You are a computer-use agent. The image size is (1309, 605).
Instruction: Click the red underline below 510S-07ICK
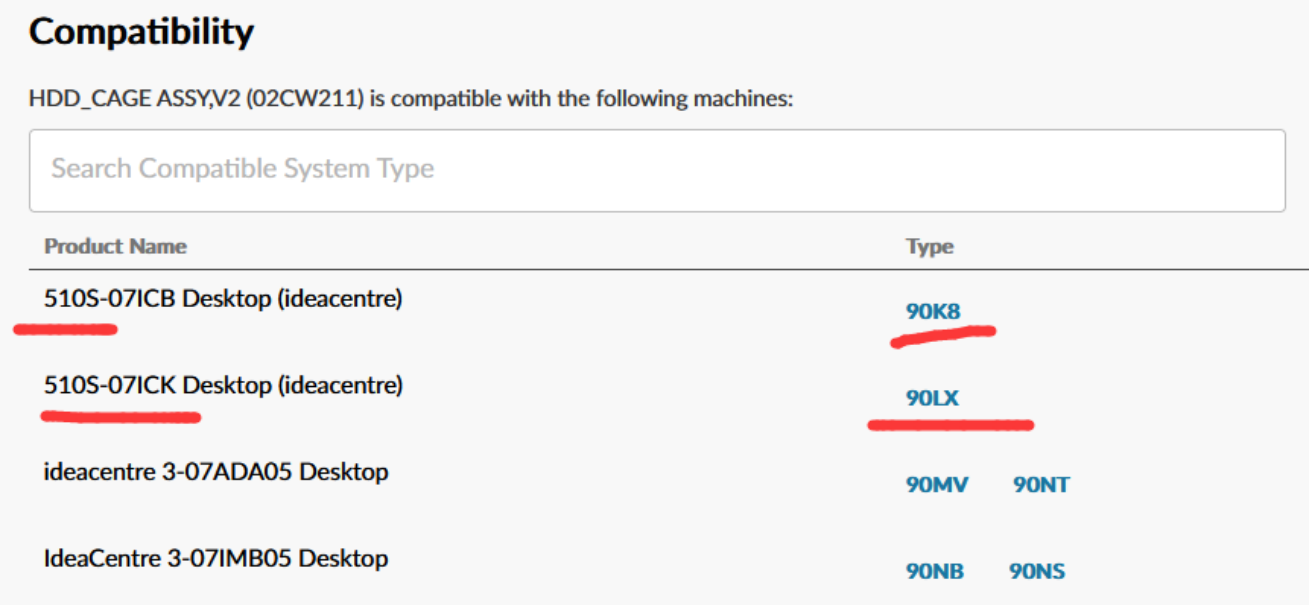(x=121, y=416)
